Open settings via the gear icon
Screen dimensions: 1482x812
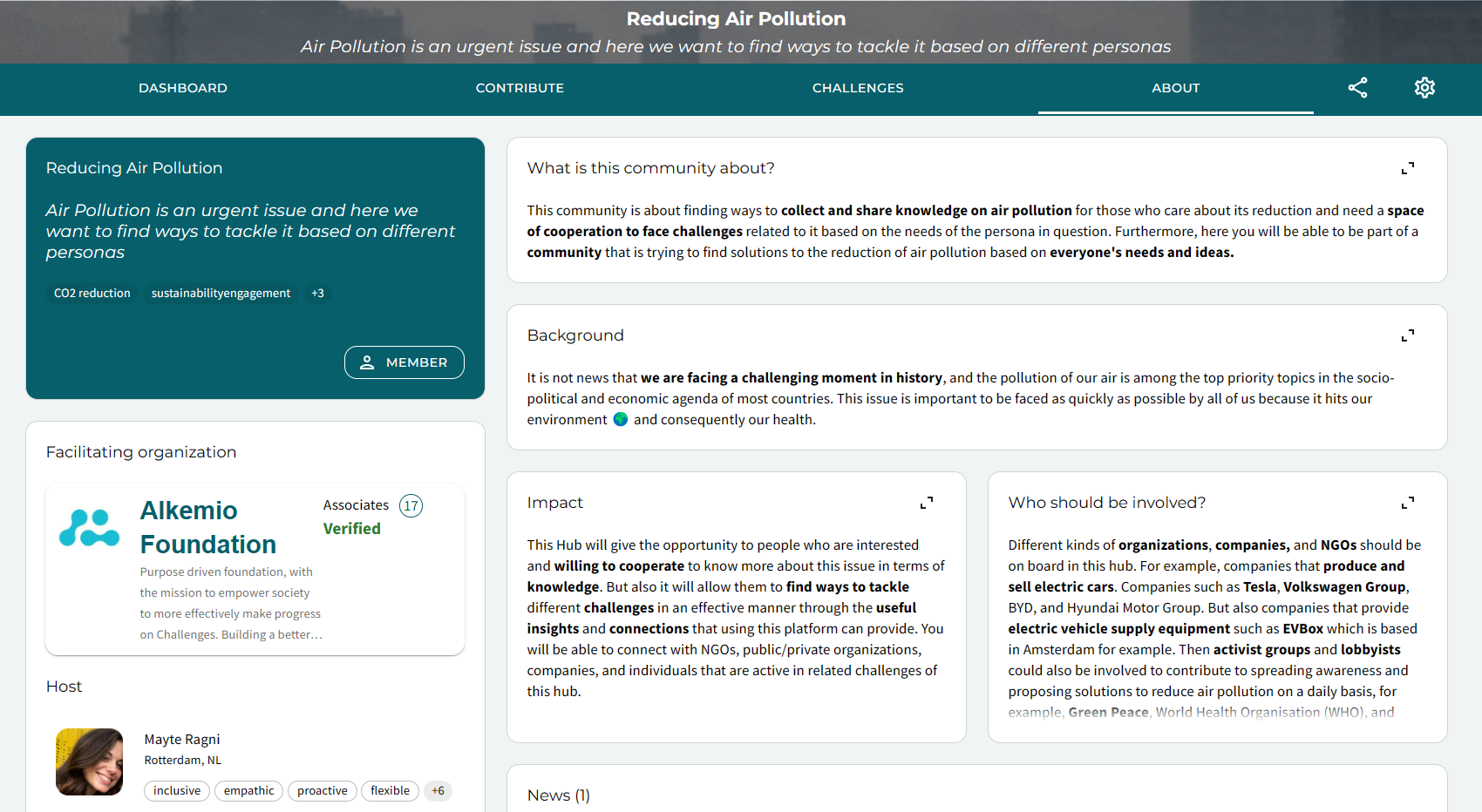[x=1424, y=88]
